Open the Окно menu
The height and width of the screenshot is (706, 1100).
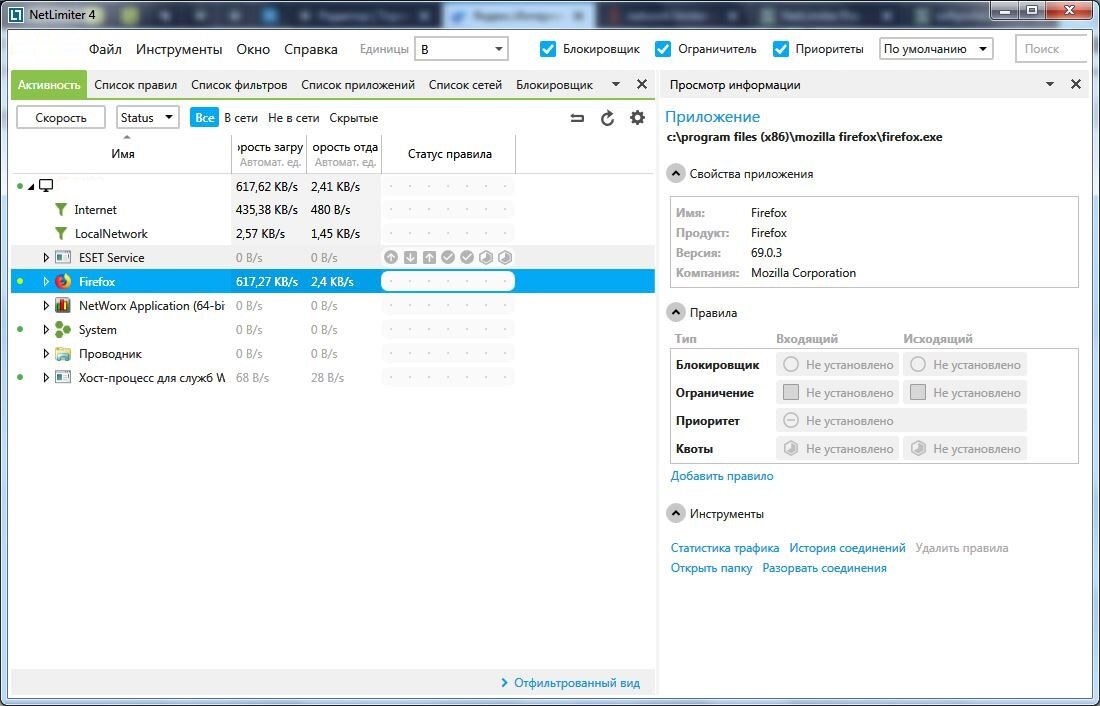click(253, 49)
